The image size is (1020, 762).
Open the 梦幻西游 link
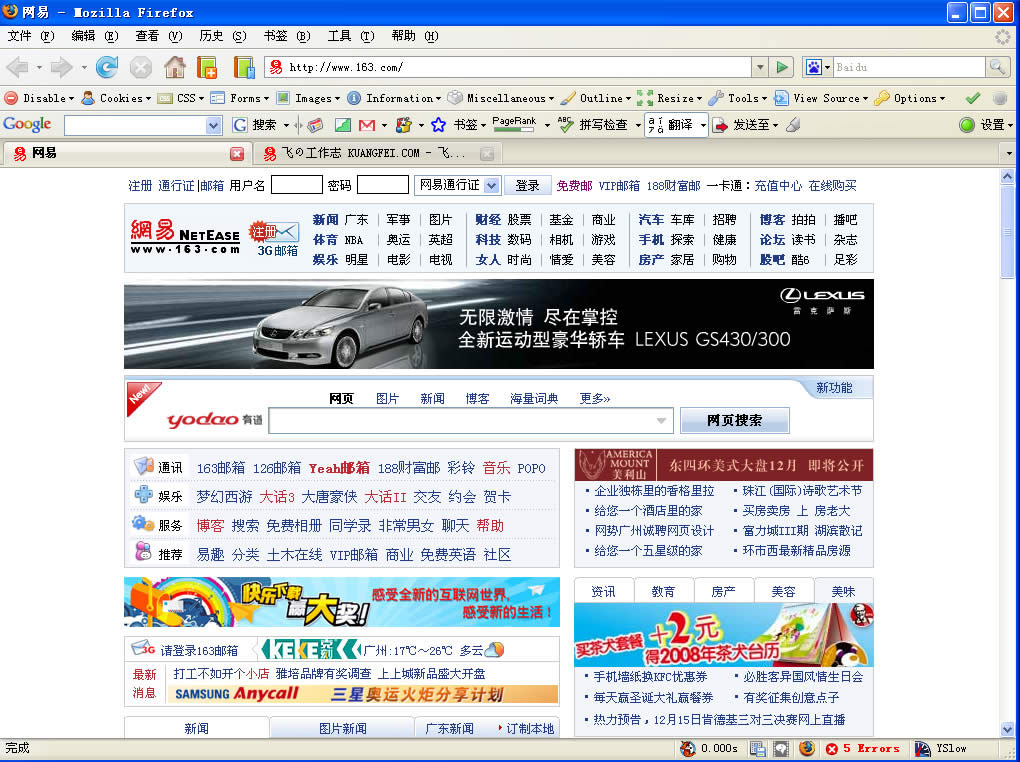click(224, 497)
